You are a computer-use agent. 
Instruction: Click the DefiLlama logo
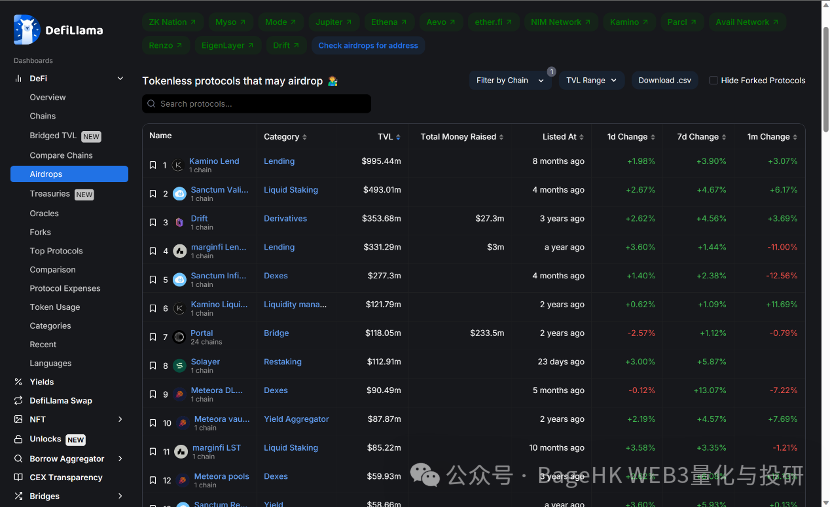pos(58,30)
